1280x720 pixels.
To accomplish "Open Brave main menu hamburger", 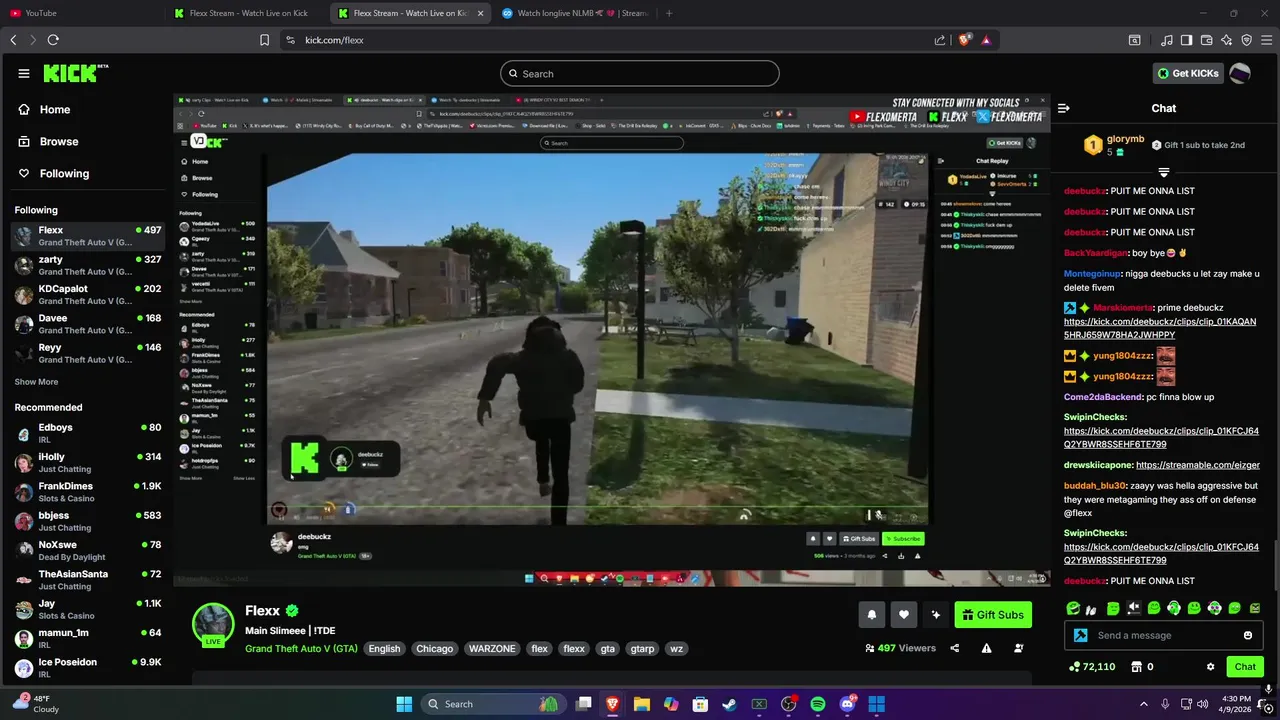I will click(x=1266, y=40).
